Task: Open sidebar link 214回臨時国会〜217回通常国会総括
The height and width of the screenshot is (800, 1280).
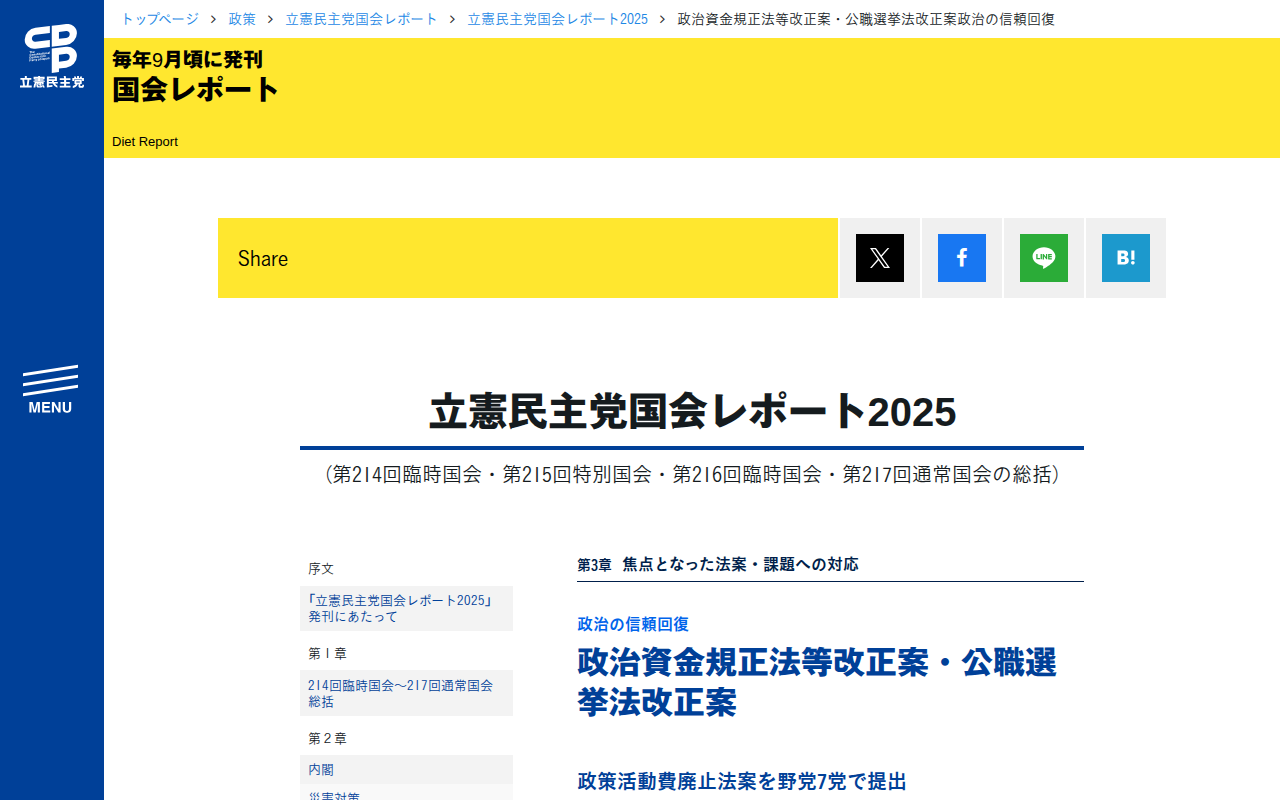Action: [406, 693]
